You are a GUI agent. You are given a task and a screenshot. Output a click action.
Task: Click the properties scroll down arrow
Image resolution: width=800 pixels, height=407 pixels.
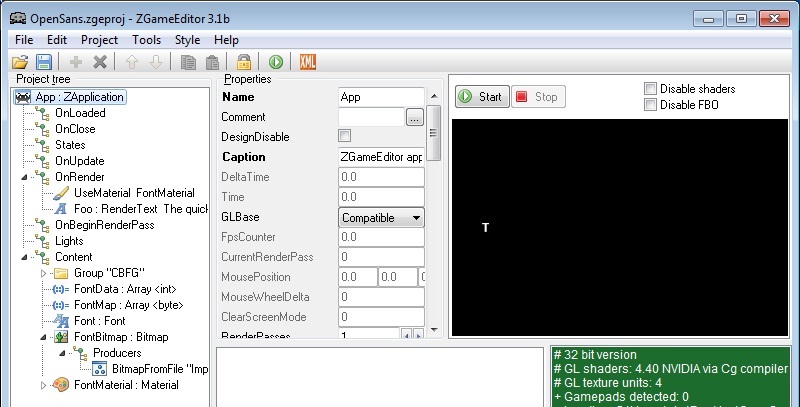[x=434, y=330]
